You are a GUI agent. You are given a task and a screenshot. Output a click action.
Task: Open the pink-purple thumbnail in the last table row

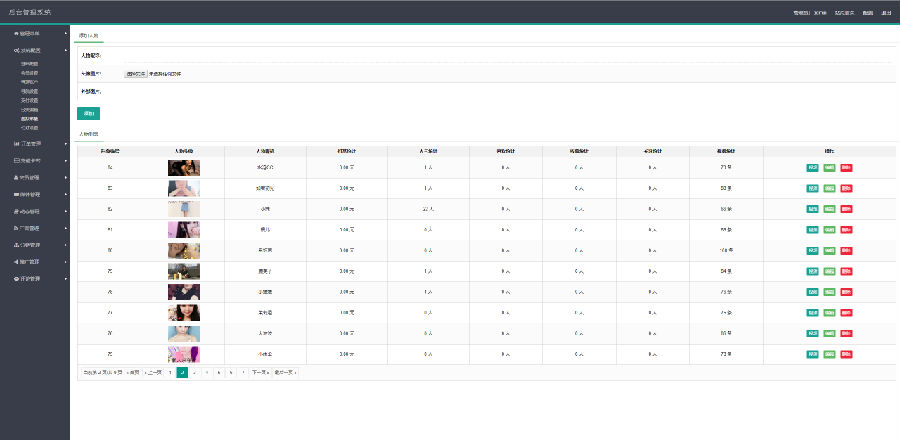(x=184, y=355)
